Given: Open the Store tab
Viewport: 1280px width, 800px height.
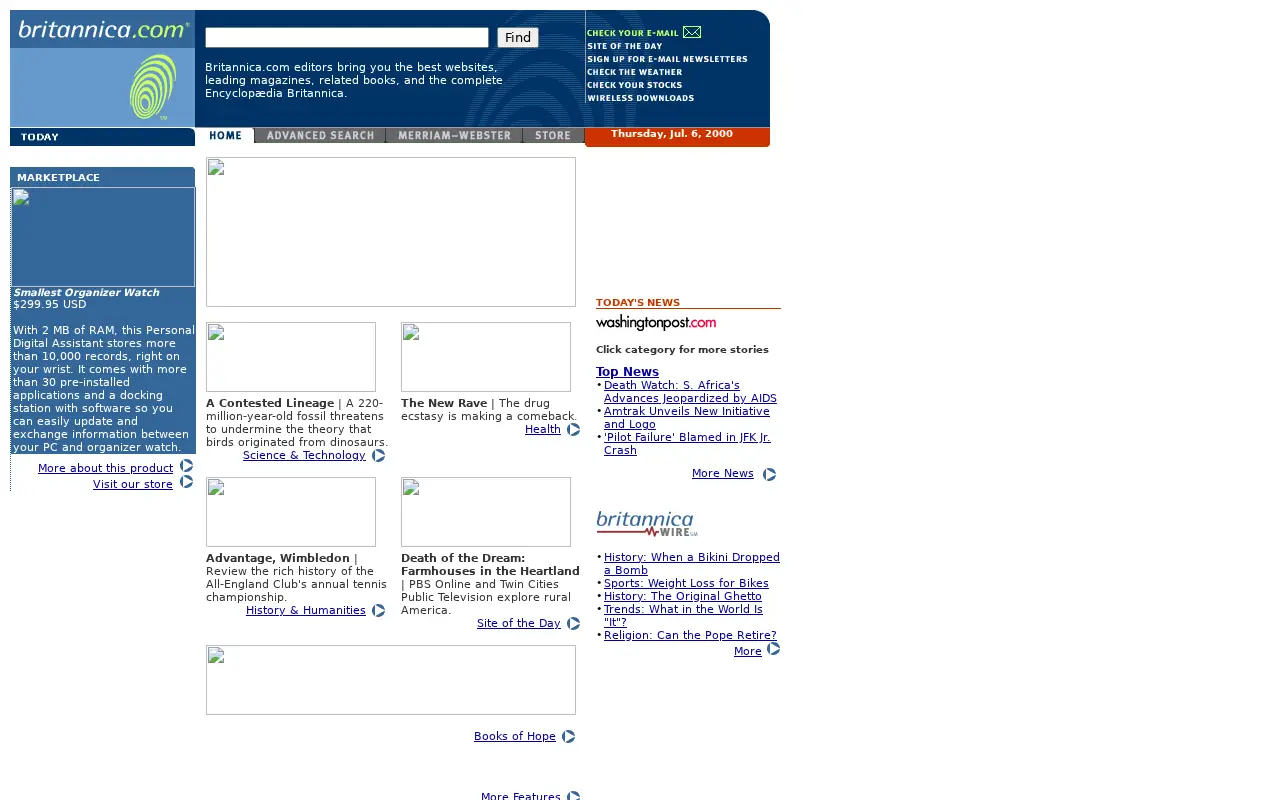Looking at the screenshot, I should 553,136.
